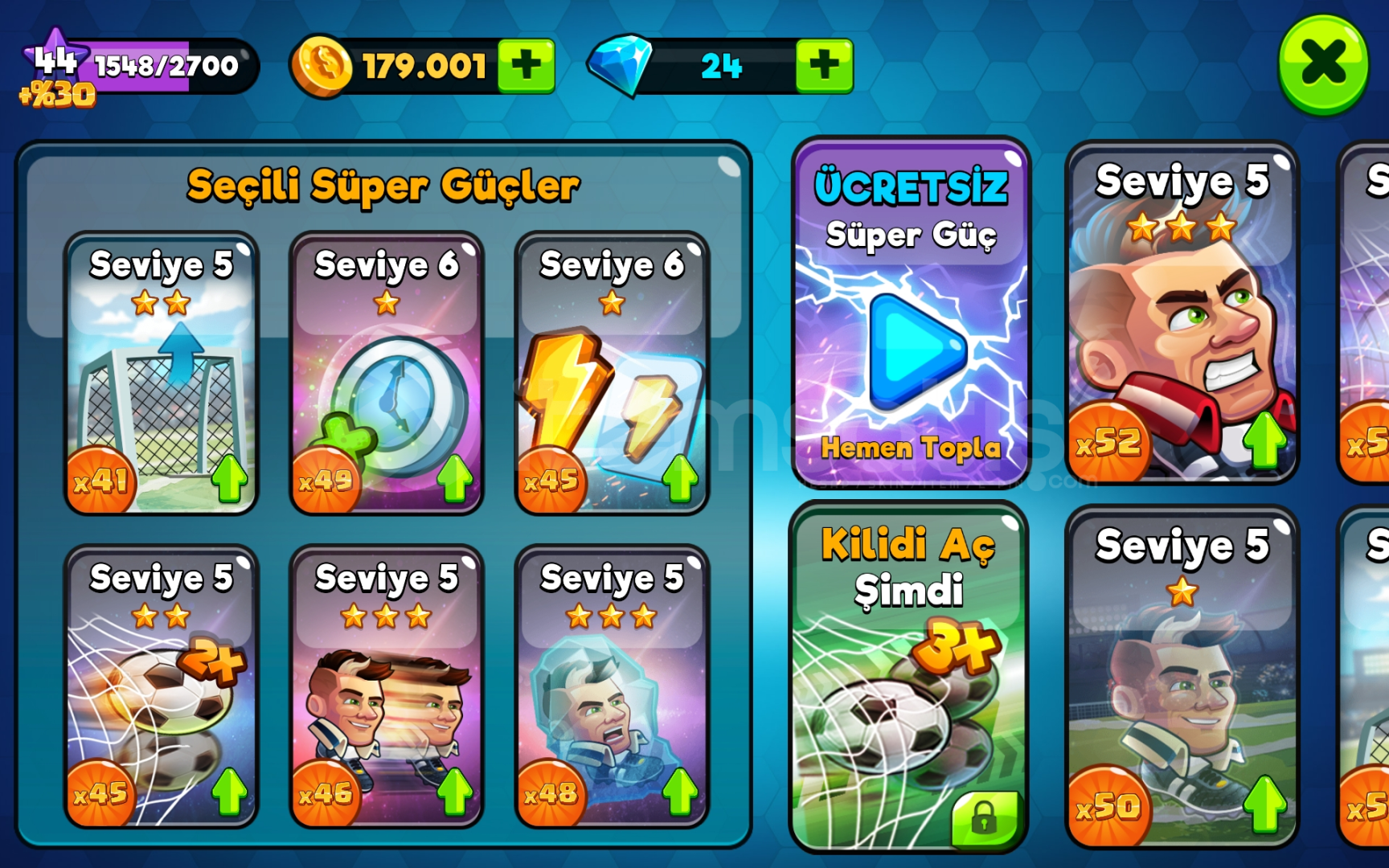1389x868 pixels.
Task: Play the free super power video
Action: click(916, 351)
